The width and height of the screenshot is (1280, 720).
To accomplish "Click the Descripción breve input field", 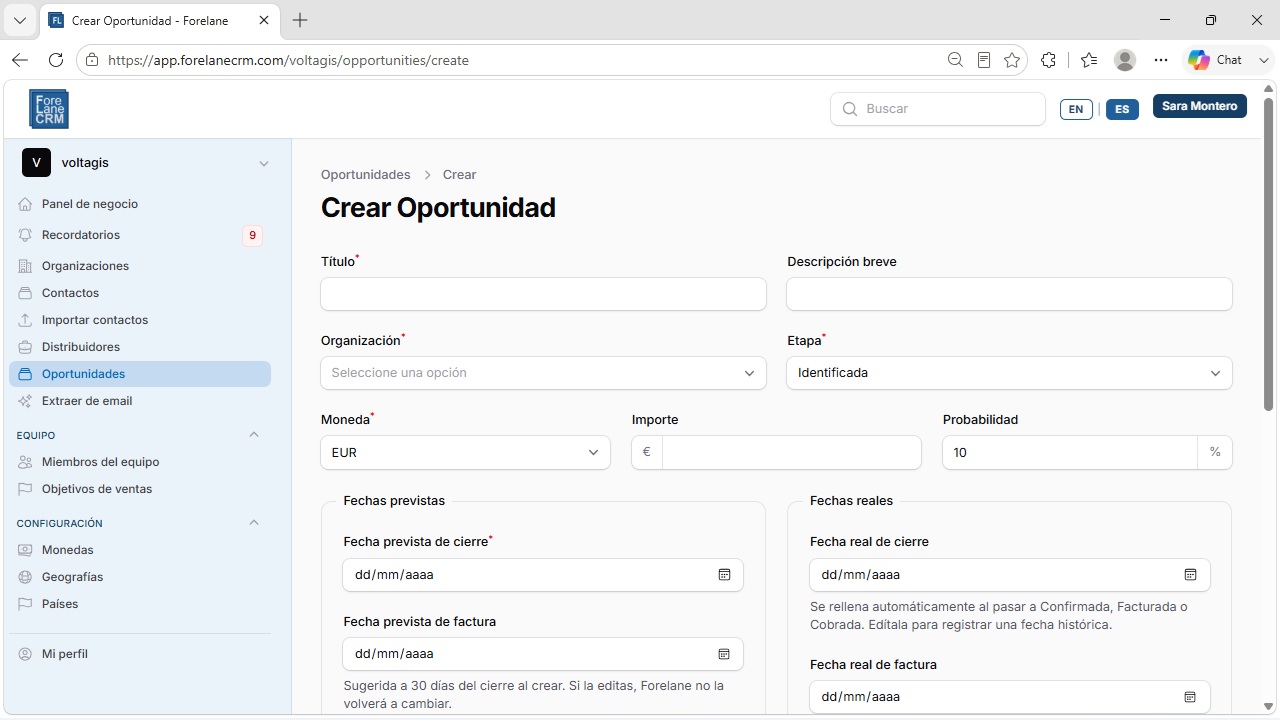I will click(1009, 294).
